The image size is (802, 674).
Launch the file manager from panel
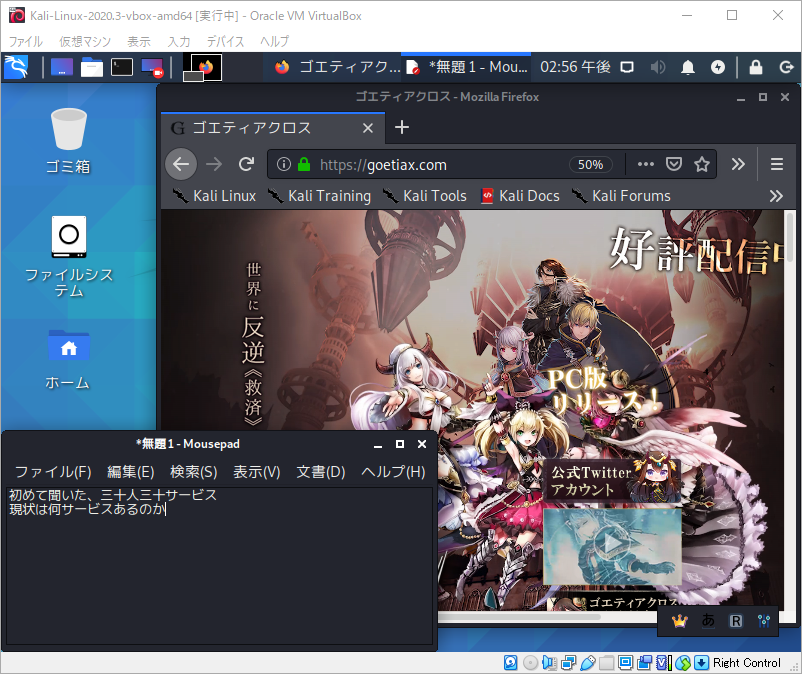point(92,67)
